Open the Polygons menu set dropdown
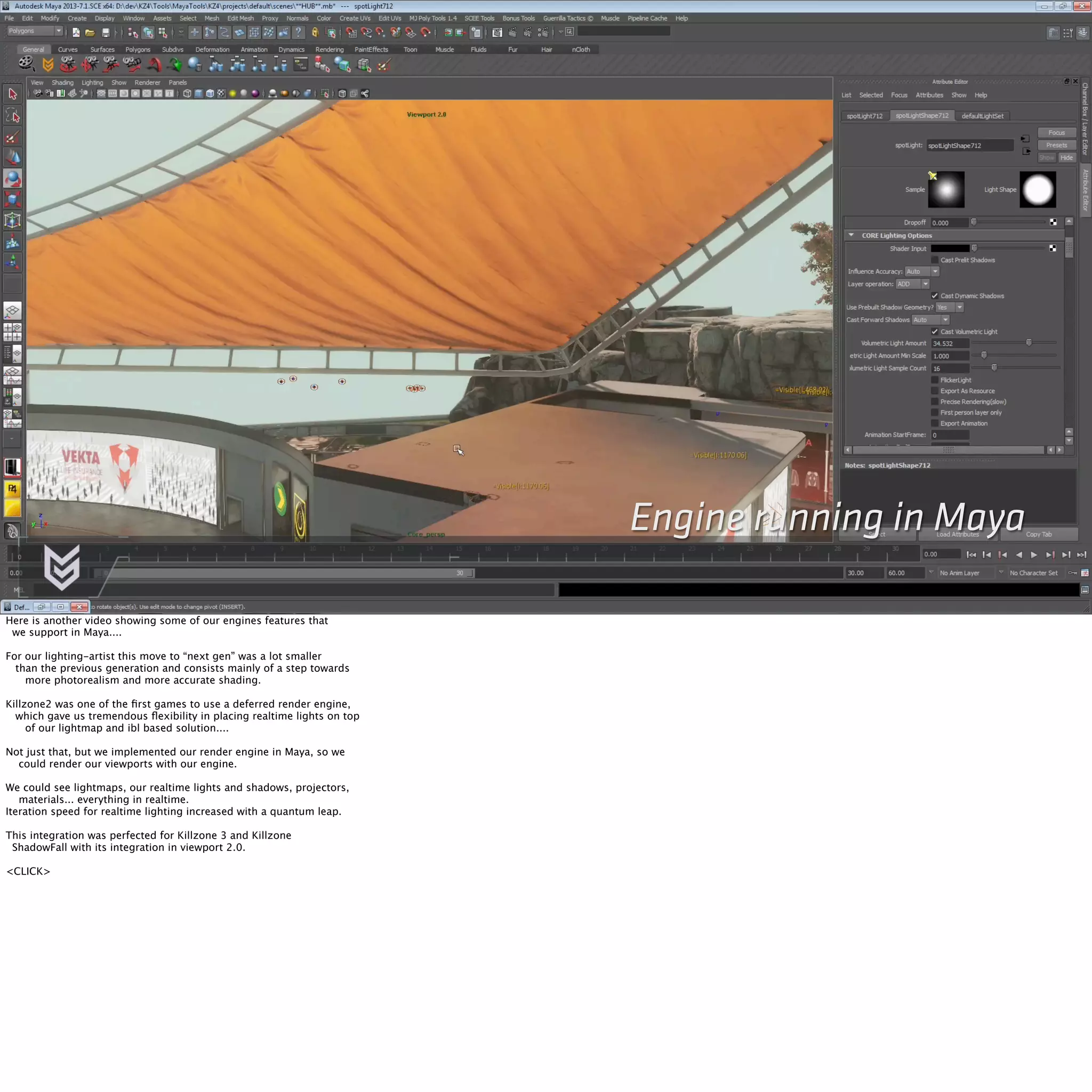The image size is (1092, 1092). pos(35,31)
